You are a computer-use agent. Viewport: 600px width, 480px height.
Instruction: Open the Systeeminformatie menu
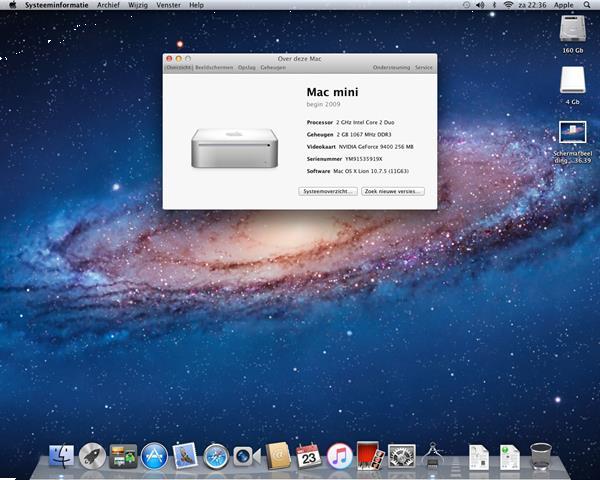[x=57, y=5]
